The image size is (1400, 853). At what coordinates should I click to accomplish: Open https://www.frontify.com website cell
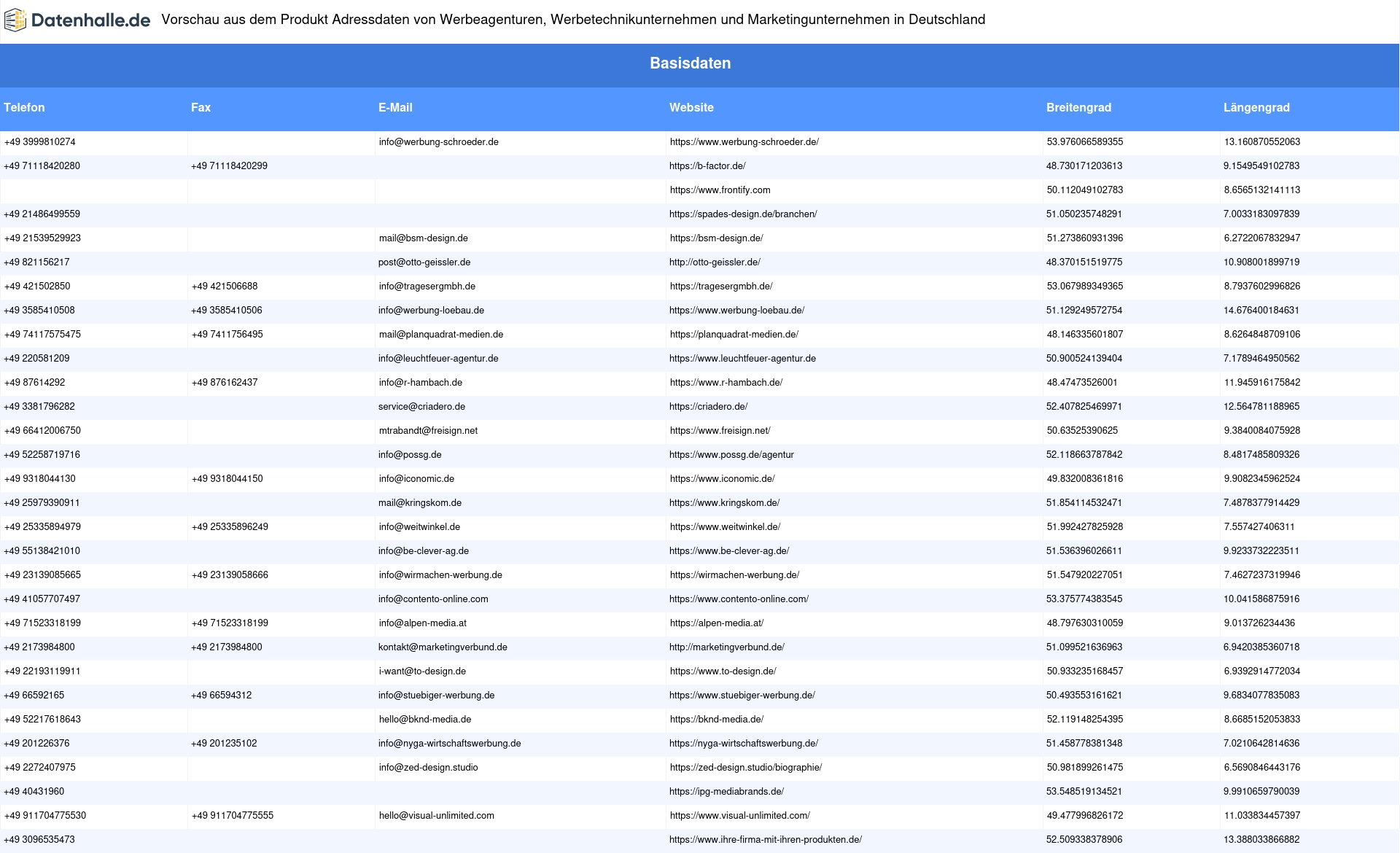point(720,190)
